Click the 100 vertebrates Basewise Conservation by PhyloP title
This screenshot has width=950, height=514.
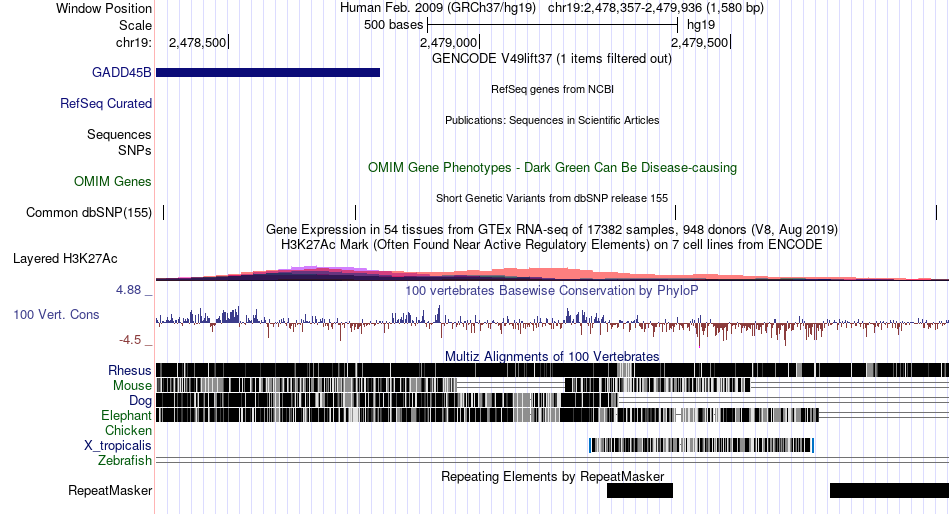552,291
